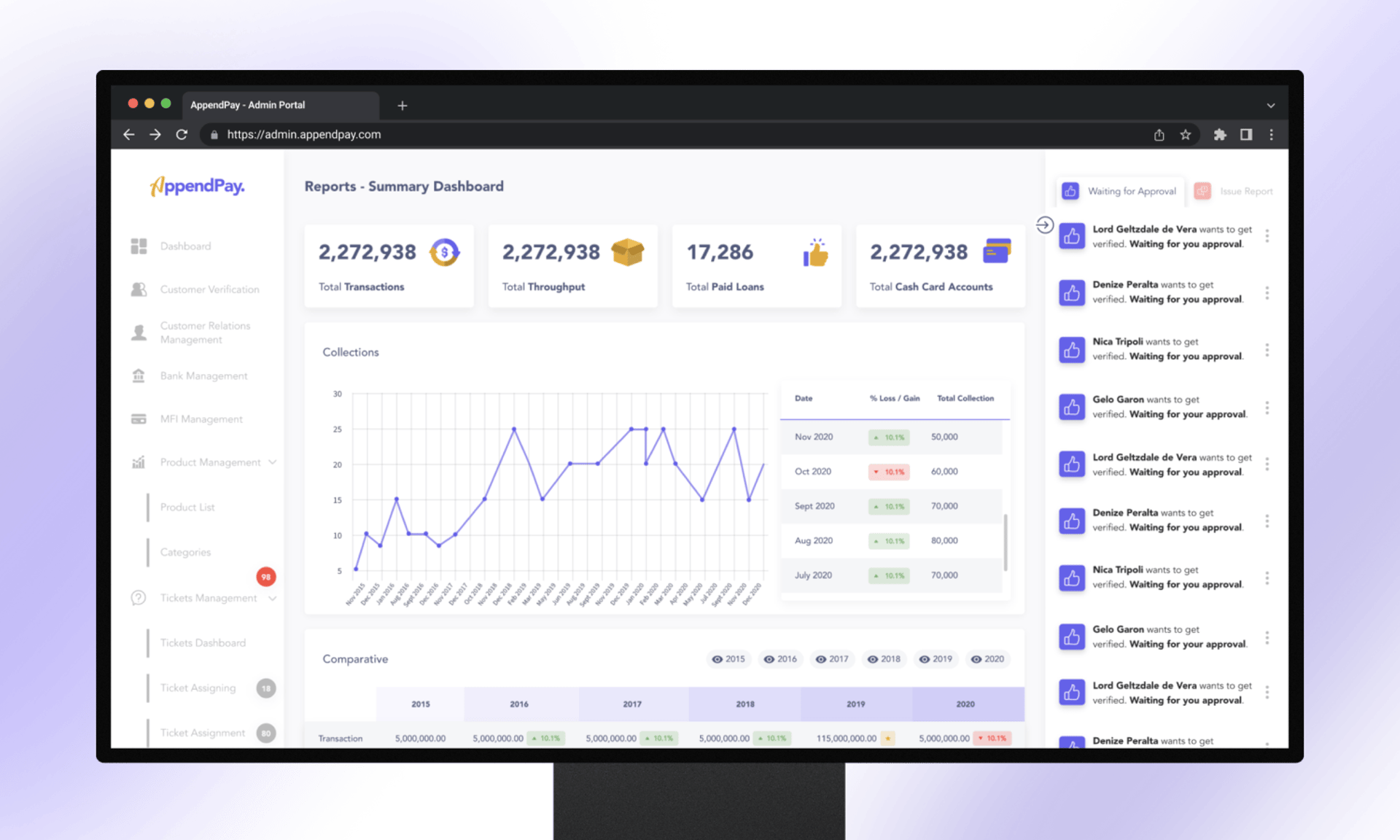The image size is (1400, 840).
Task: Select the Dashboard menu item
Action: pyautogui.click(x=185, y=246)
